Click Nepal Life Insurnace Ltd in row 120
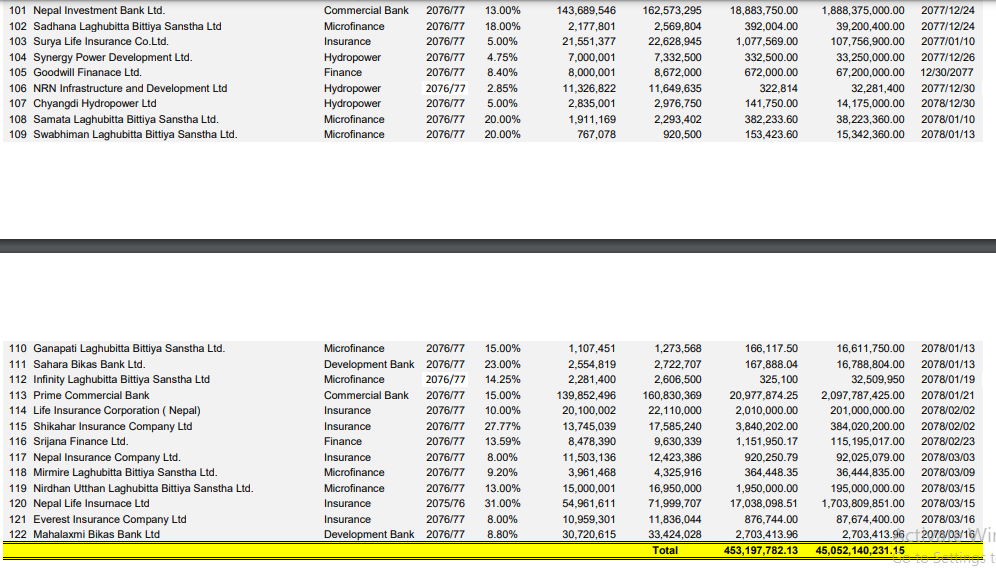The height and width of the screenshot is (577, 996). (x=91, y=503)
